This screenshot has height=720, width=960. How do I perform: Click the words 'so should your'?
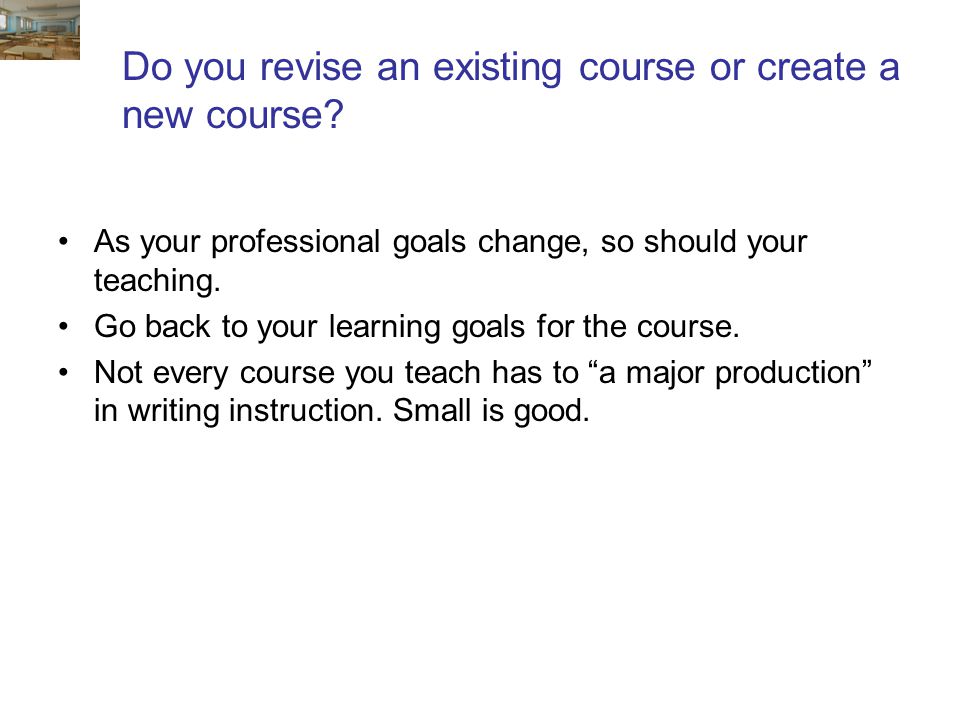(704, 242)
